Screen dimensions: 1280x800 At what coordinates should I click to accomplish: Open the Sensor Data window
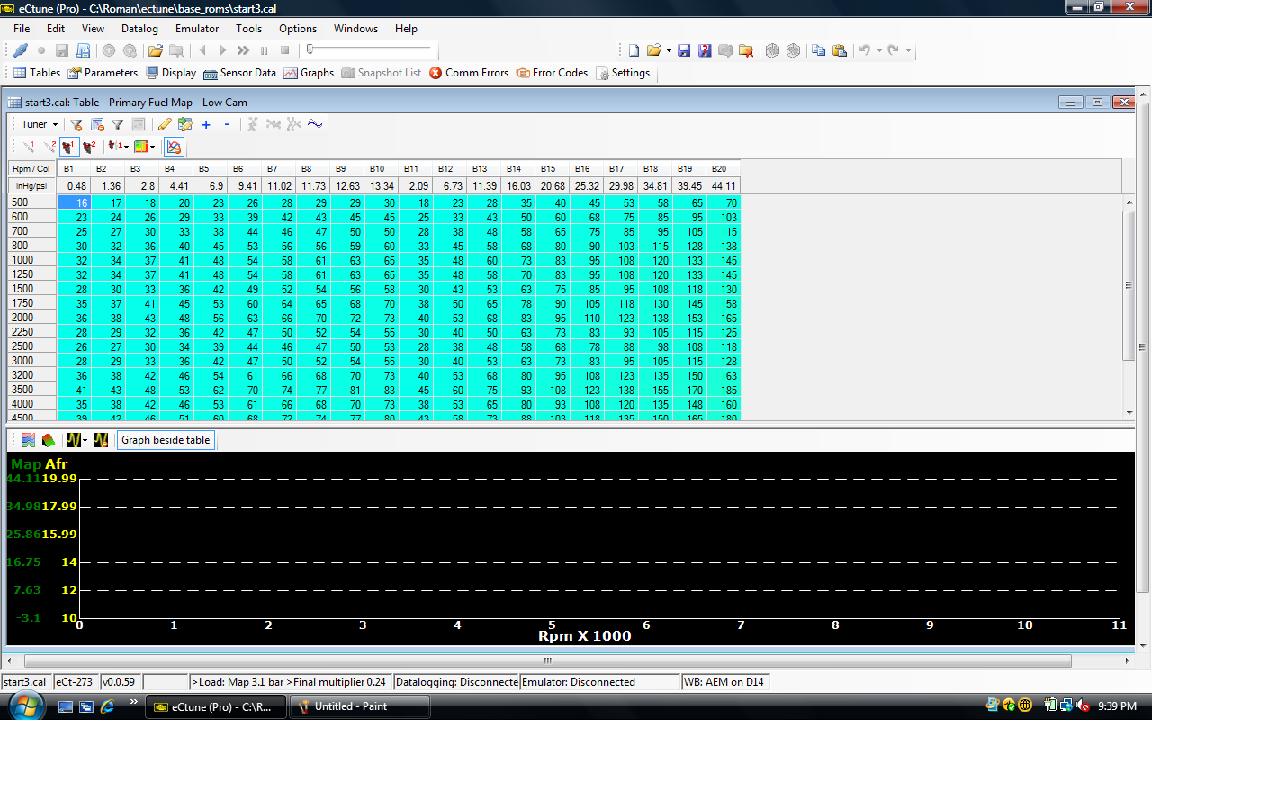(239, 72)
